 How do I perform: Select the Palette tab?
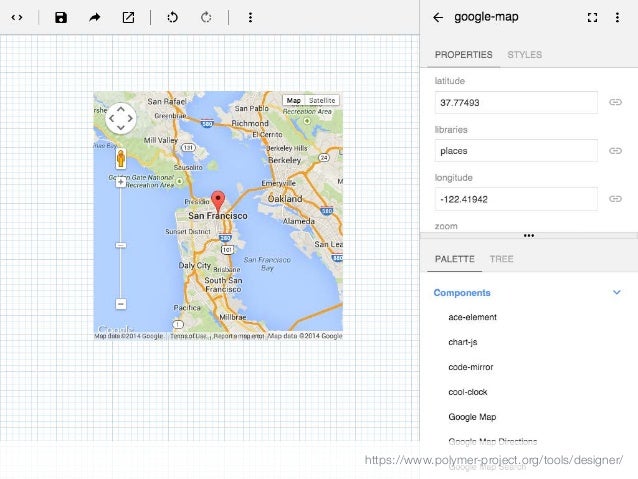click(454, 259)
